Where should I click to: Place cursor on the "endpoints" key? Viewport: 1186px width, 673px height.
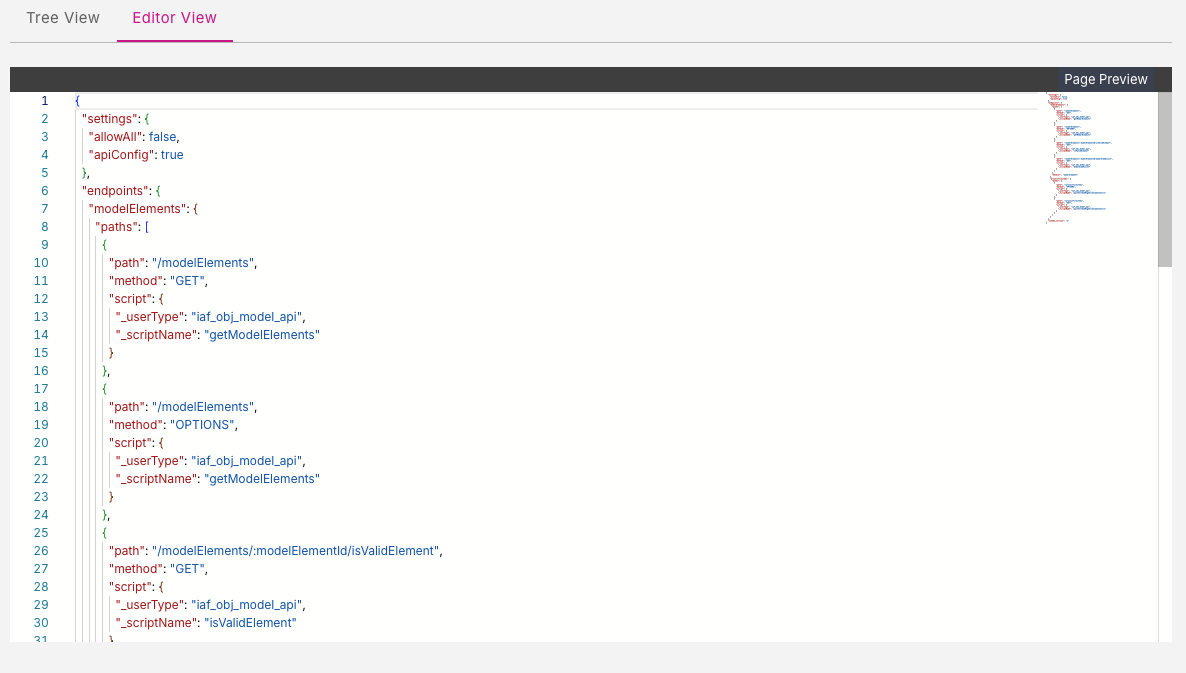pyautogui.click(x=115, y=191)
